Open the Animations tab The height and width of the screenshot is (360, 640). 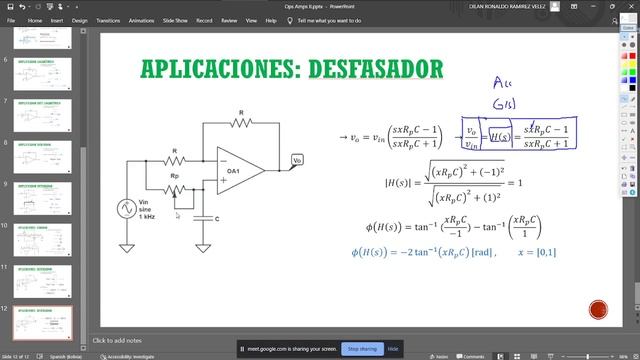[x=141, y=20]
